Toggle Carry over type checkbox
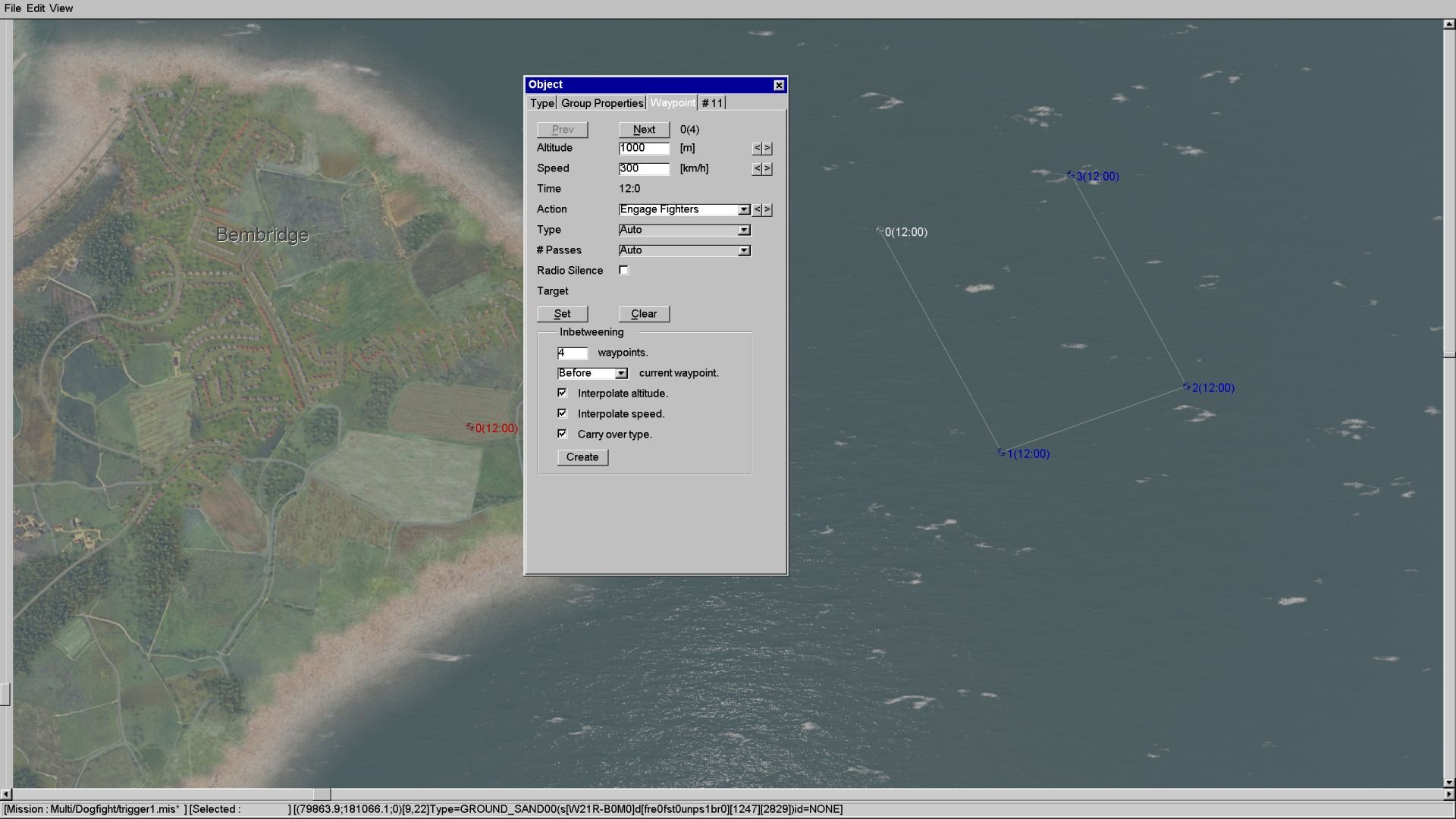 tap(562, 434)
